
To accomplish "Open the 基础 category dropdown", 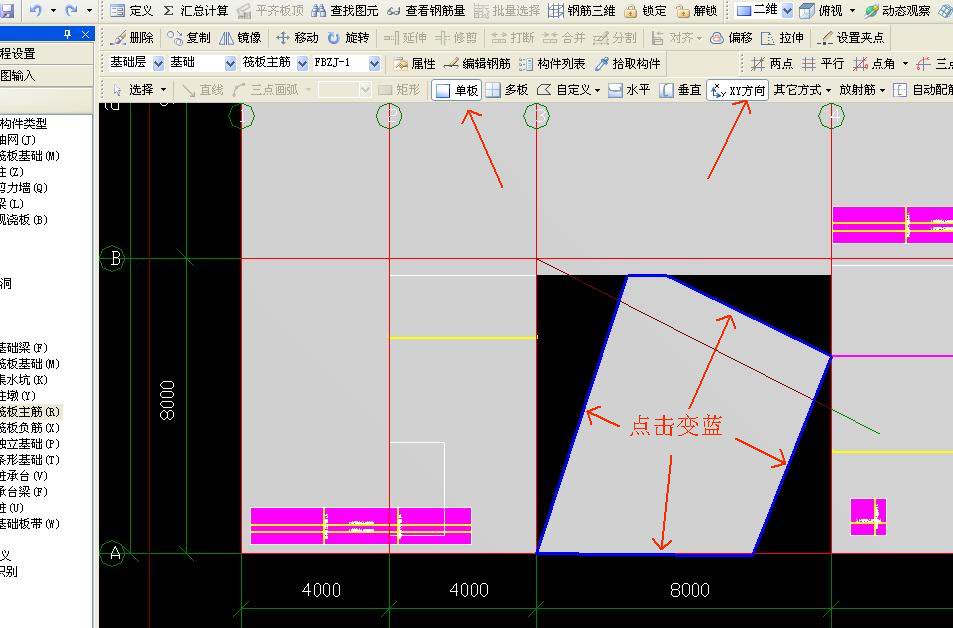I will [230, 63].
